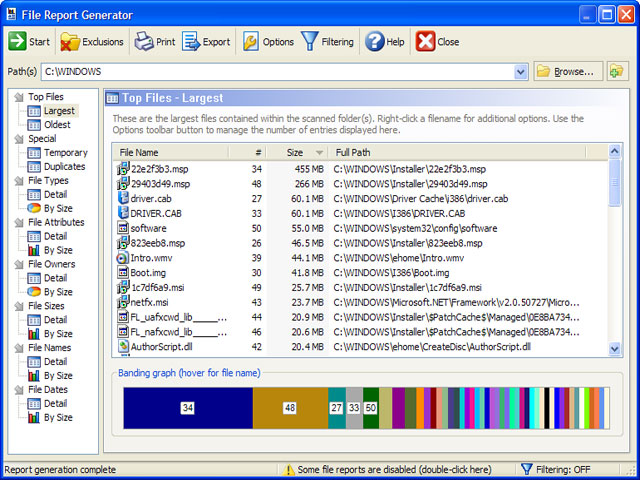Click the Export icon in toolbar
This screenshot has width=640, height=480.
191,41
